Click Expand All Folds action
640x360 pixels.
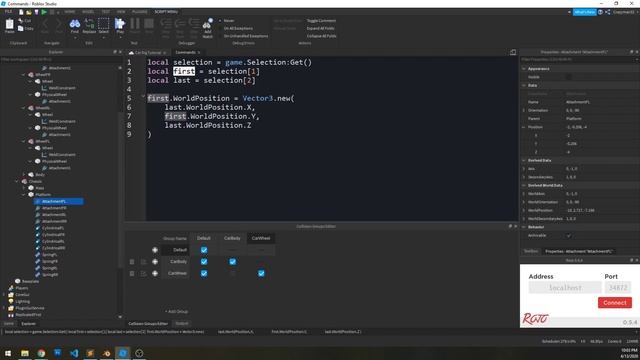coord(320,29)
